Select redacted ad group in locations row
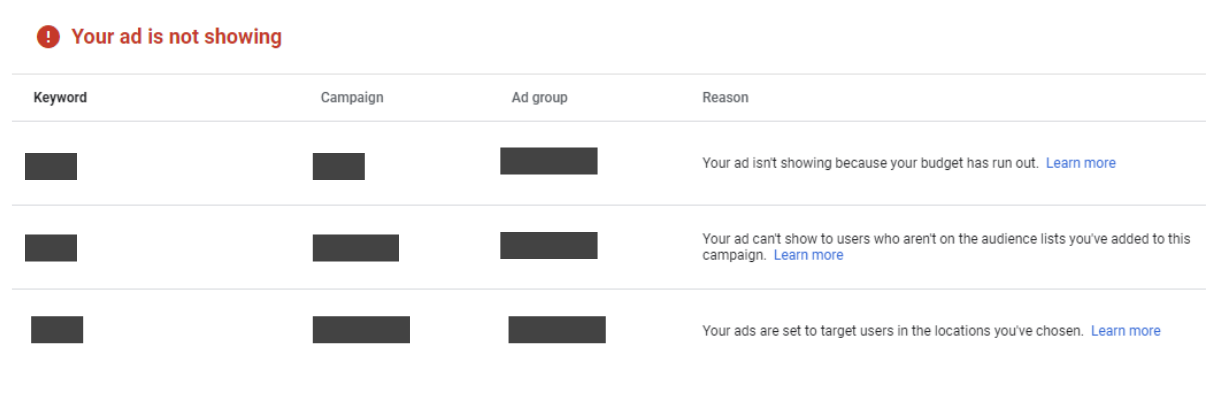Screen dimensions: 1229x412 (x=556, y=329)
